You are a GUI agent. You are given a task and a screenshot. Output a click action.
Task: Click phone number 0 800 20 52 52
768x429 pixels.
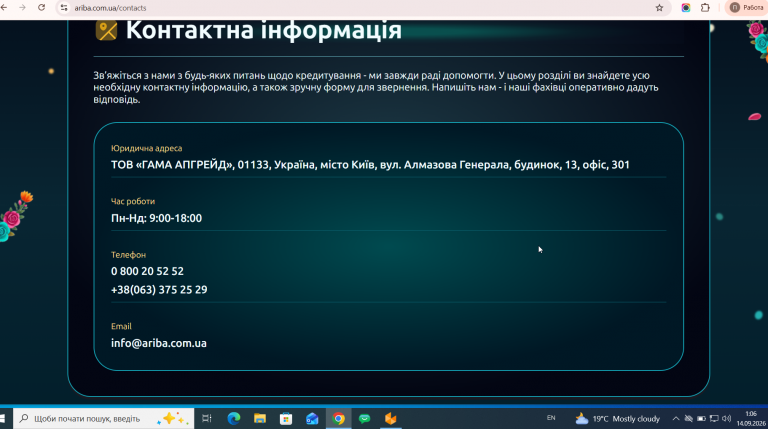pos(147,271)
